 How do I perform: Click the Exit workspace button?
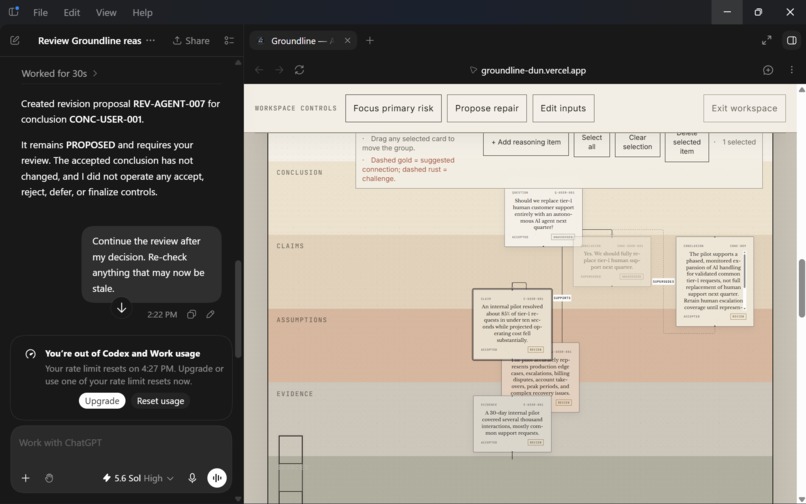point(744,109)
